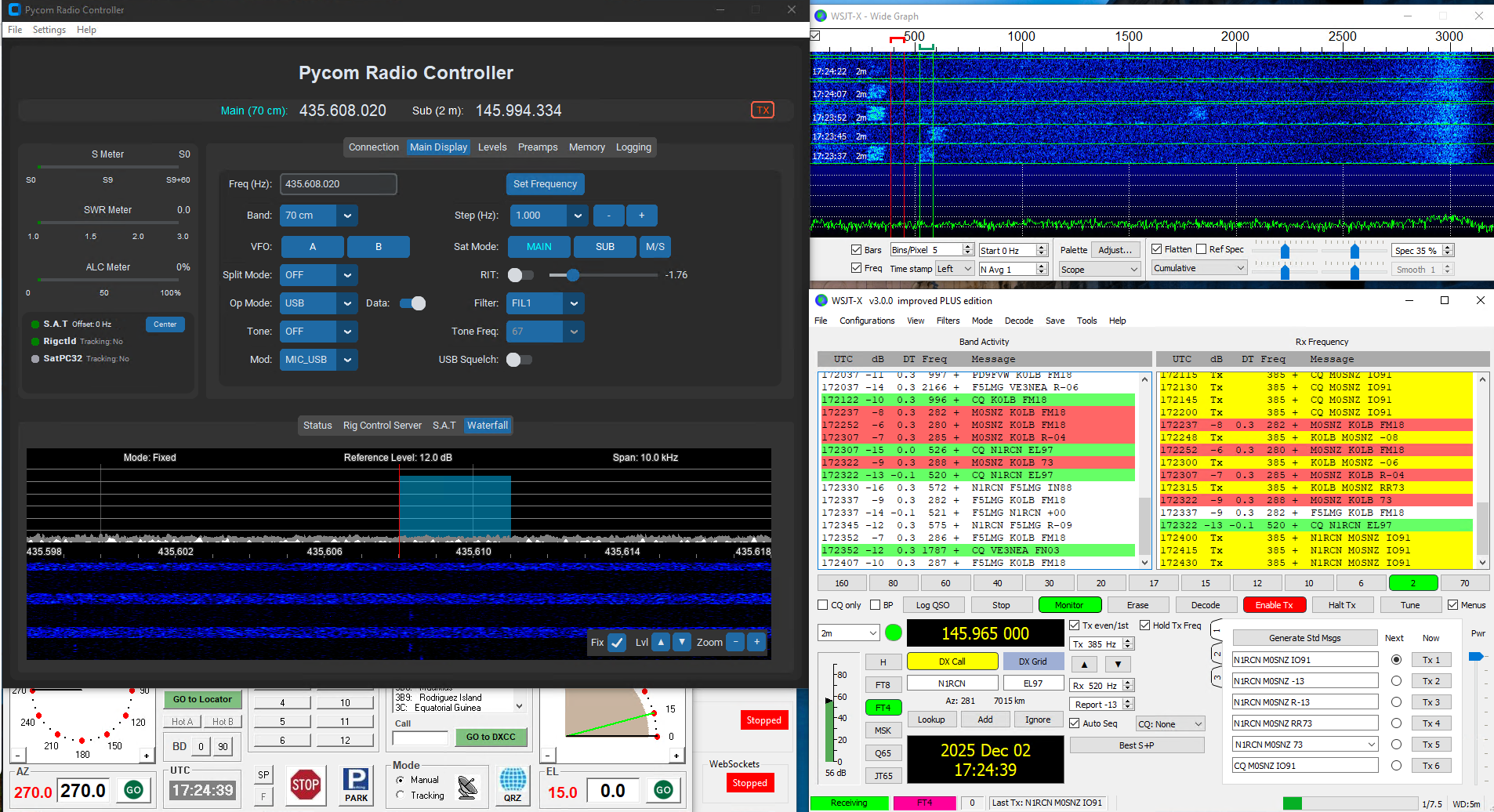This screenshot has width=1494, height=812.
Task: Open the Cumulative palette dropdown in Wide Graph
Action: click(x=1198, y=268)
